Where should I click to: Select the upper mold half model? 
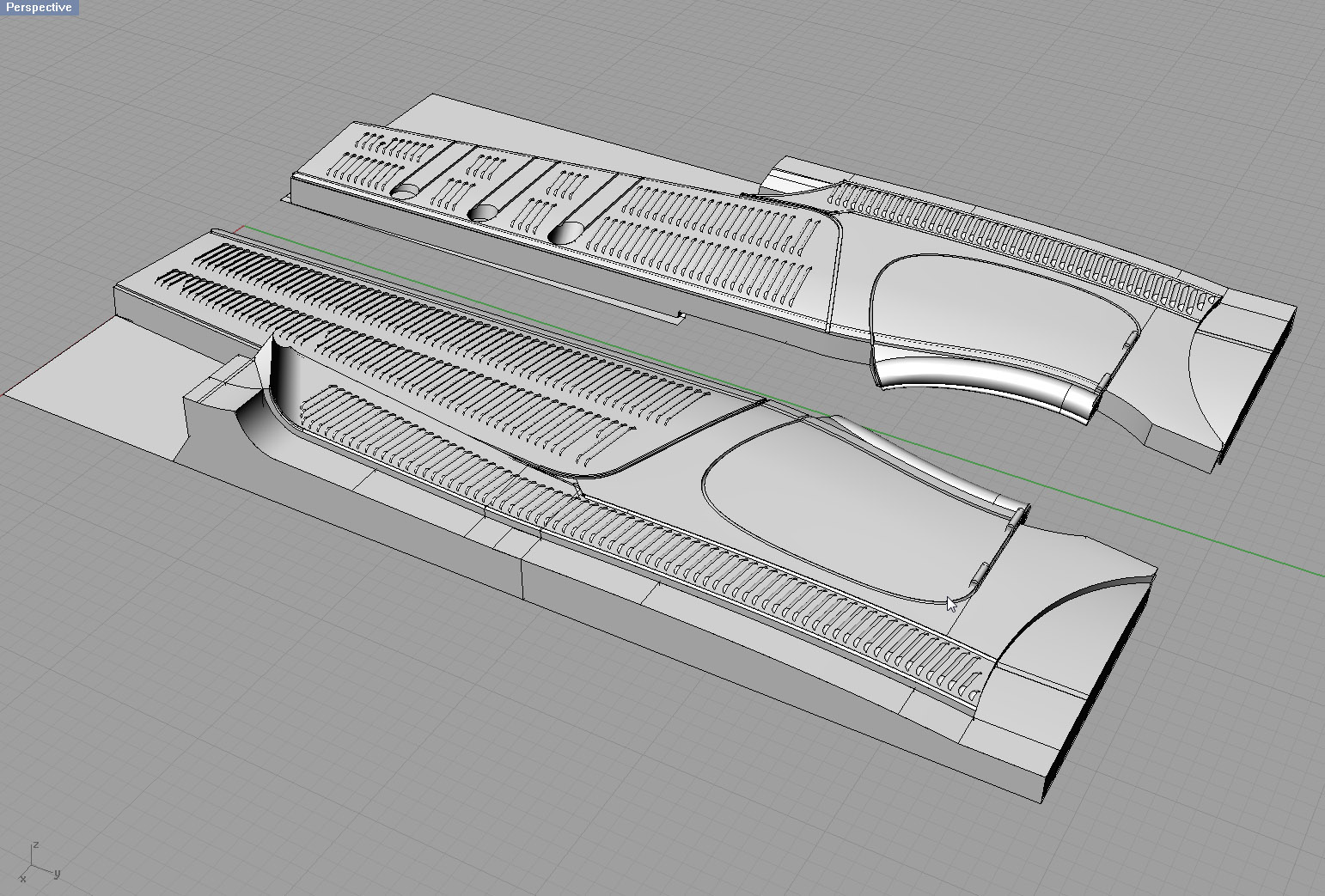788,285
